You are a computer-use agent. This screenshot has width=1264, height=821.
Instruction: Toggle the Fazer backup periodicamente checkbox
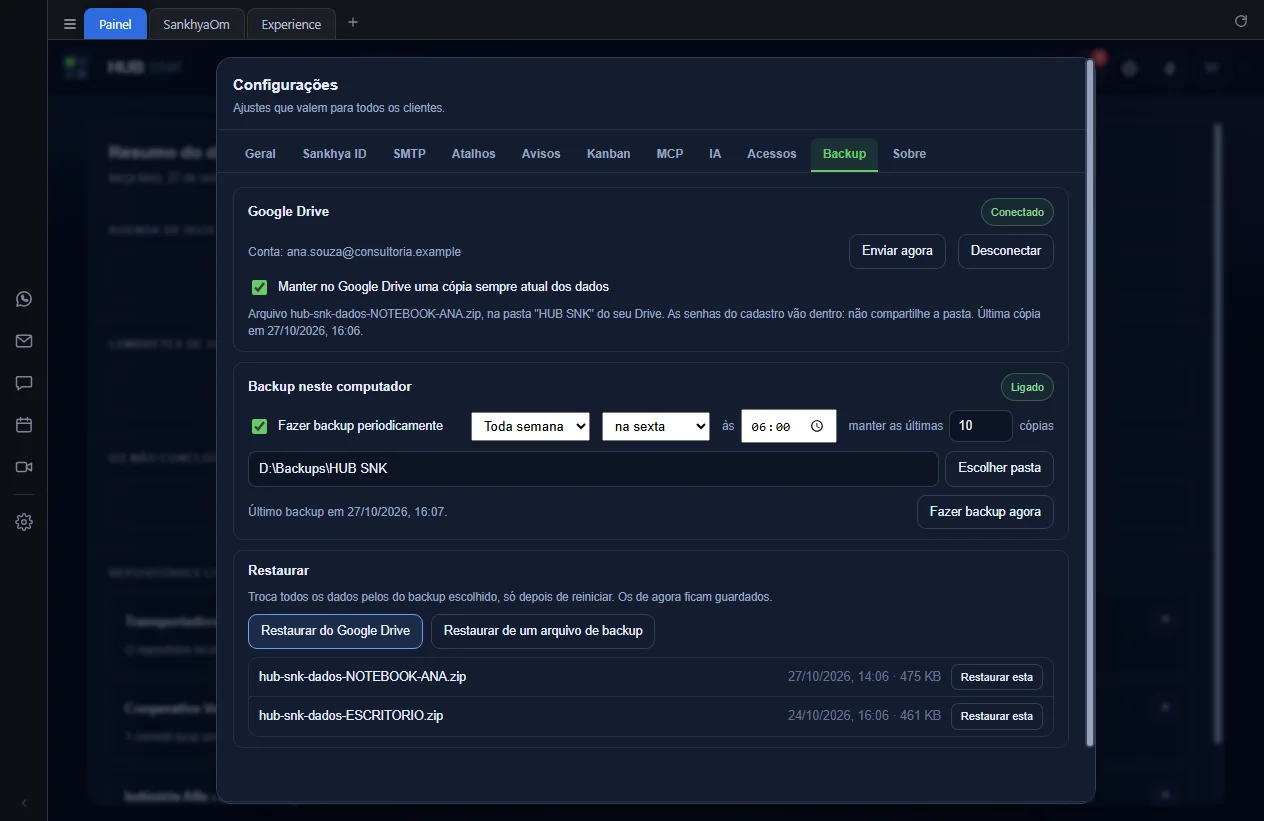coord(260,426)
